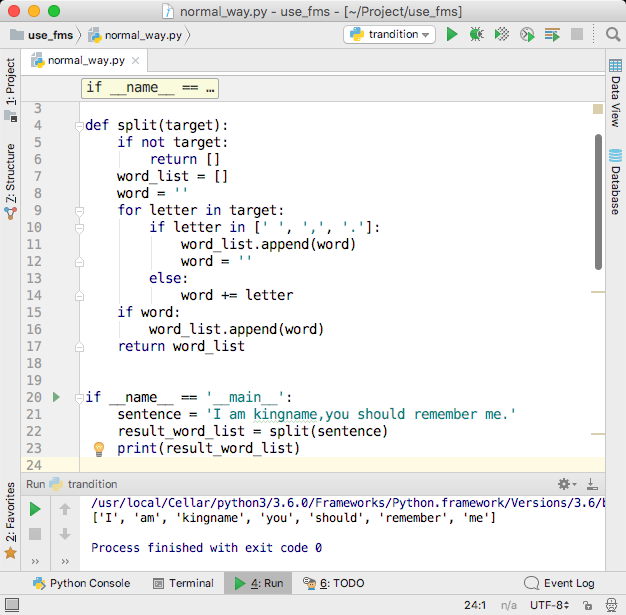Open the 6: TODO tool tab
The image size is (626, 615).
coord(334,583)
